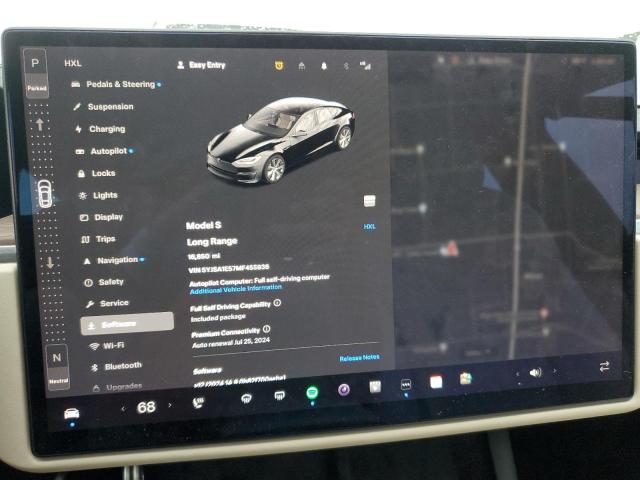Go to Safety settings
The height and width of the screenshot is (480, 640).
tap(104, 282)
